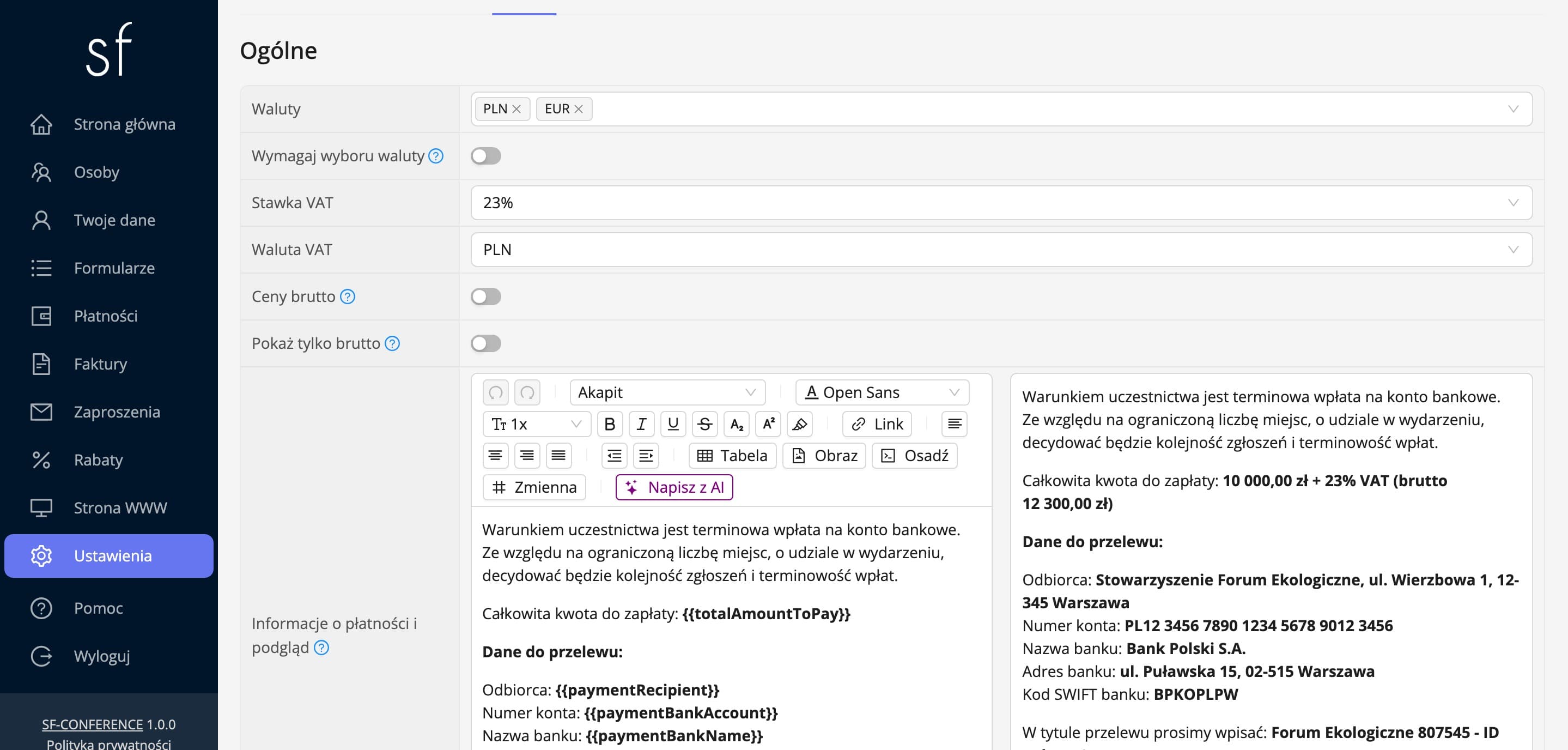This screenshot has width=1568, height=750.
Task: Choose a font from Open Sans dropdown
Action: (882, 392)
